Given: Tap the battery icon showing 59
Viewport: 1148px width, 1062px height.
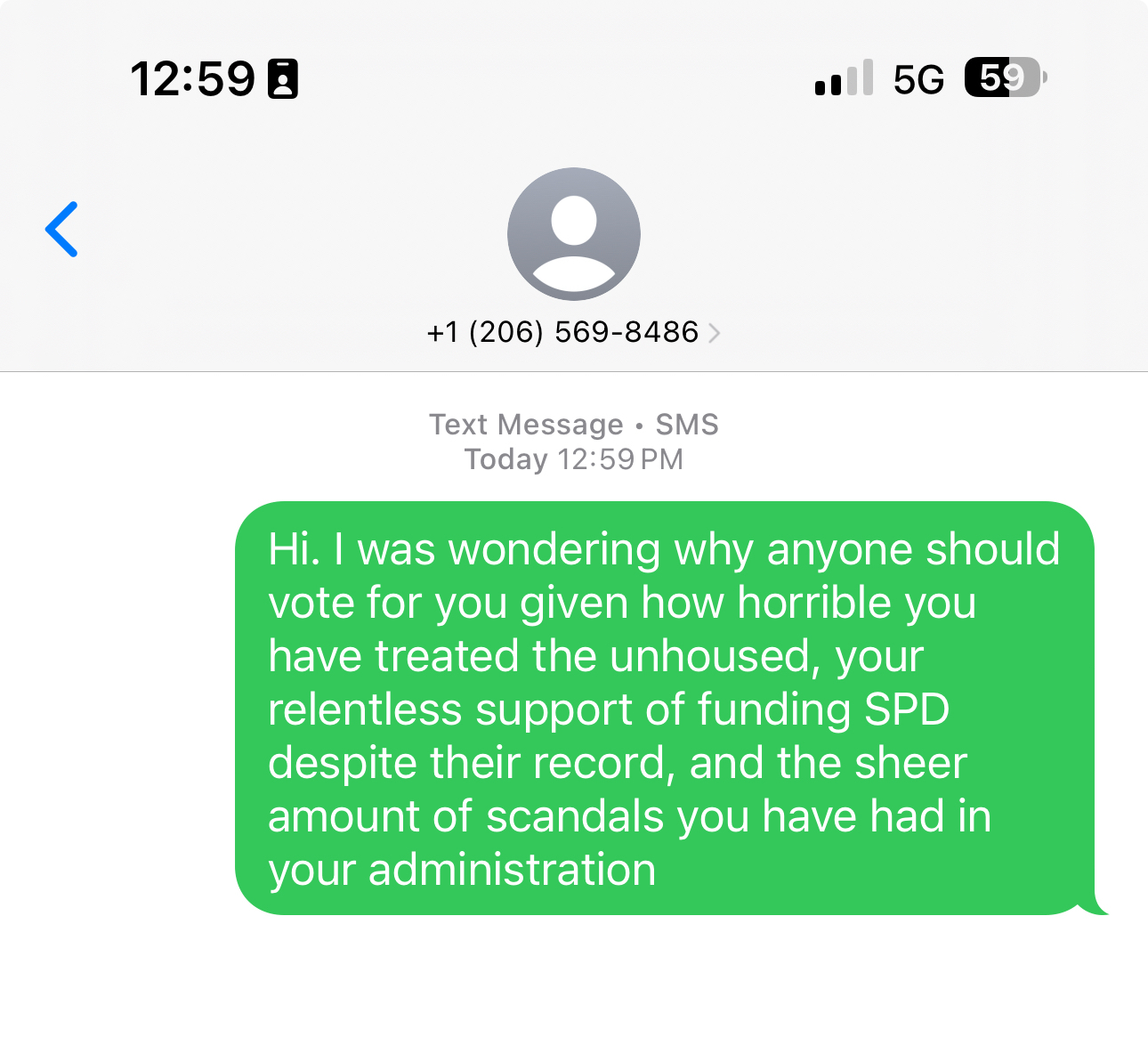Looking at the screenshot, I should pos(1006,77).
